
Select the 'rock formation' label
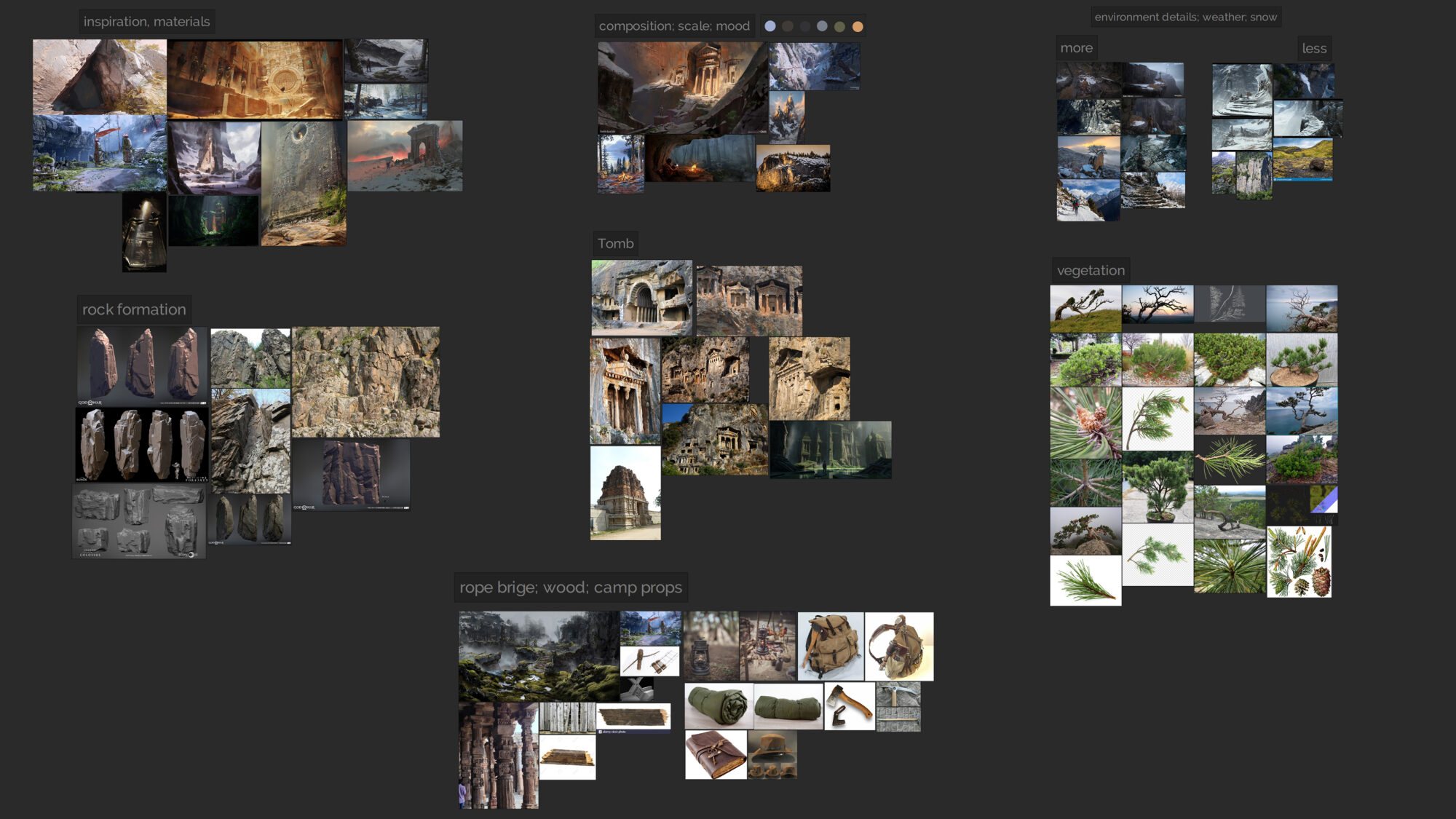click(134, 309)
